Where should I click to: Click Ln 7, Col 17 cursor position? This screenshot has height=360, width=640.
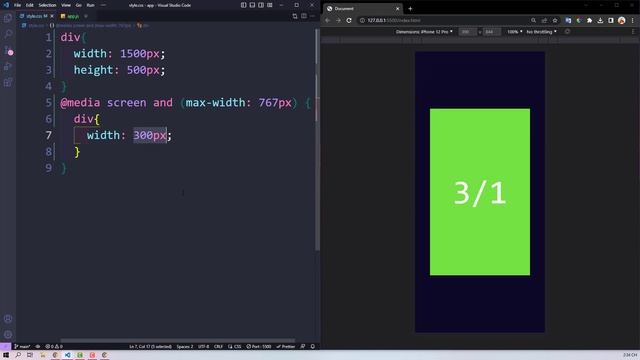(150, 347)
